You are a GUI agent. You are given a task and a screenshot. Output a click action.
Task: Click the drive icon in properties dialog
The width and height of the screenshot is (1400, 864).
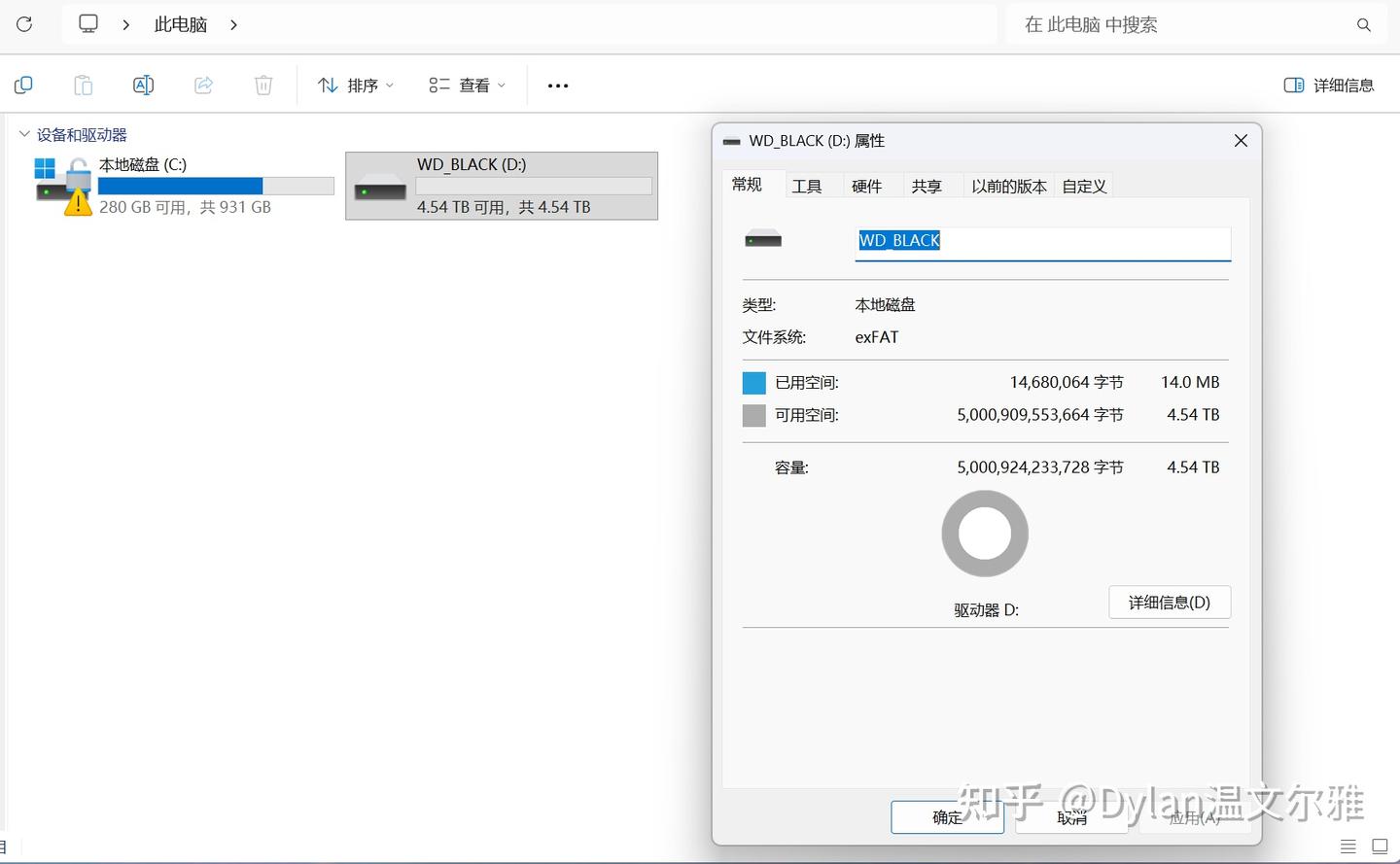(x=763, y=239)
